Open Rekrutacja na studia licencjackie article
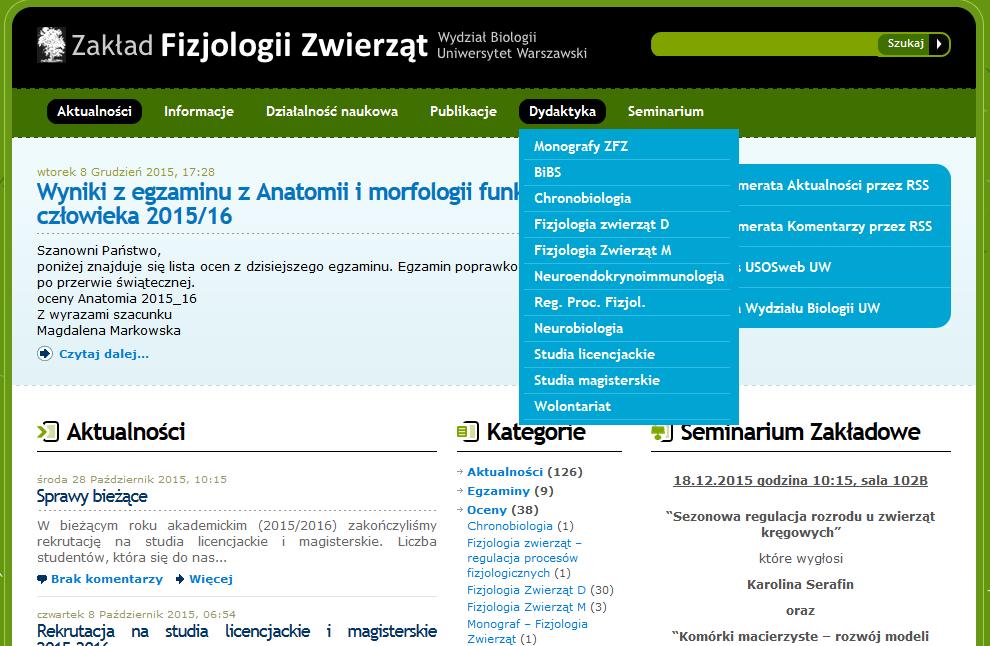990x646 pixels. pyautogui.click(x=237, y=634)
